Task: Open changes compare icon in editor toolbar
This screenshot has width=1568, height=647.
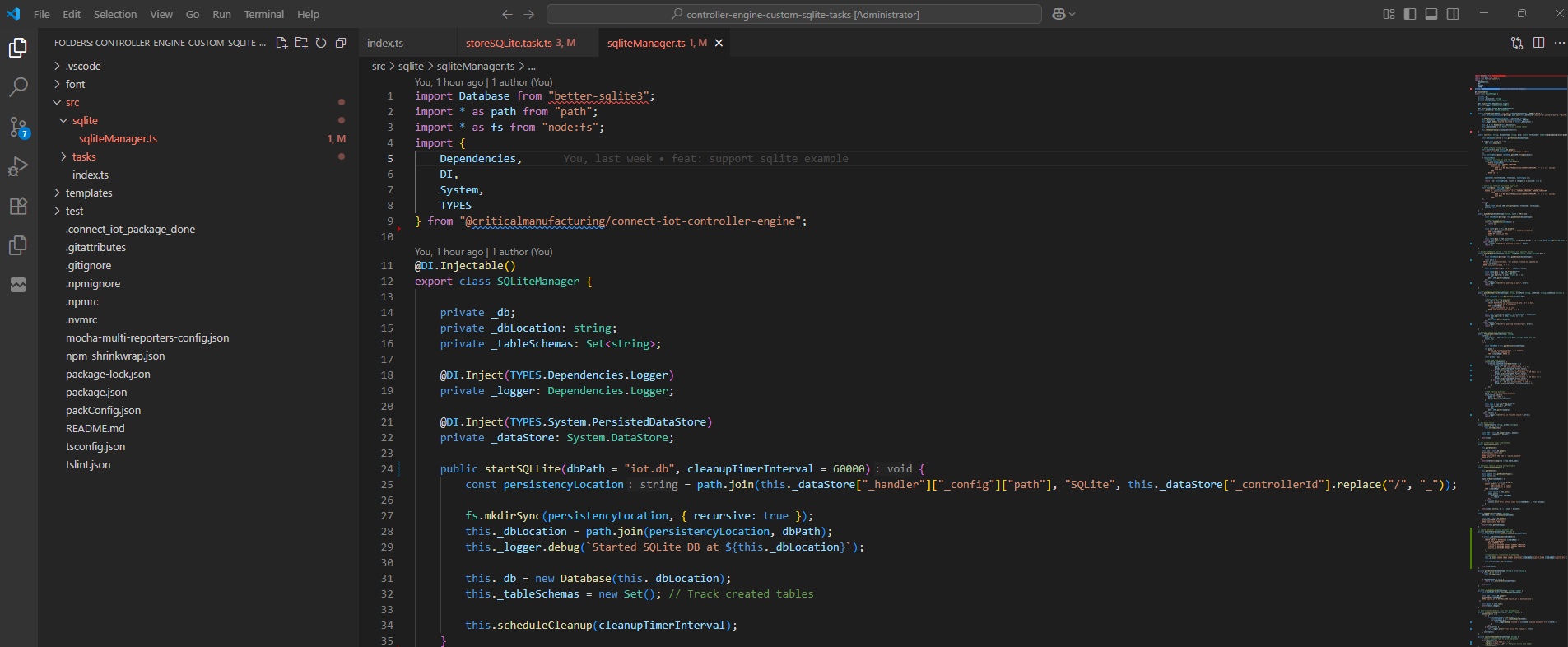Action: [x=1517, y=43]
